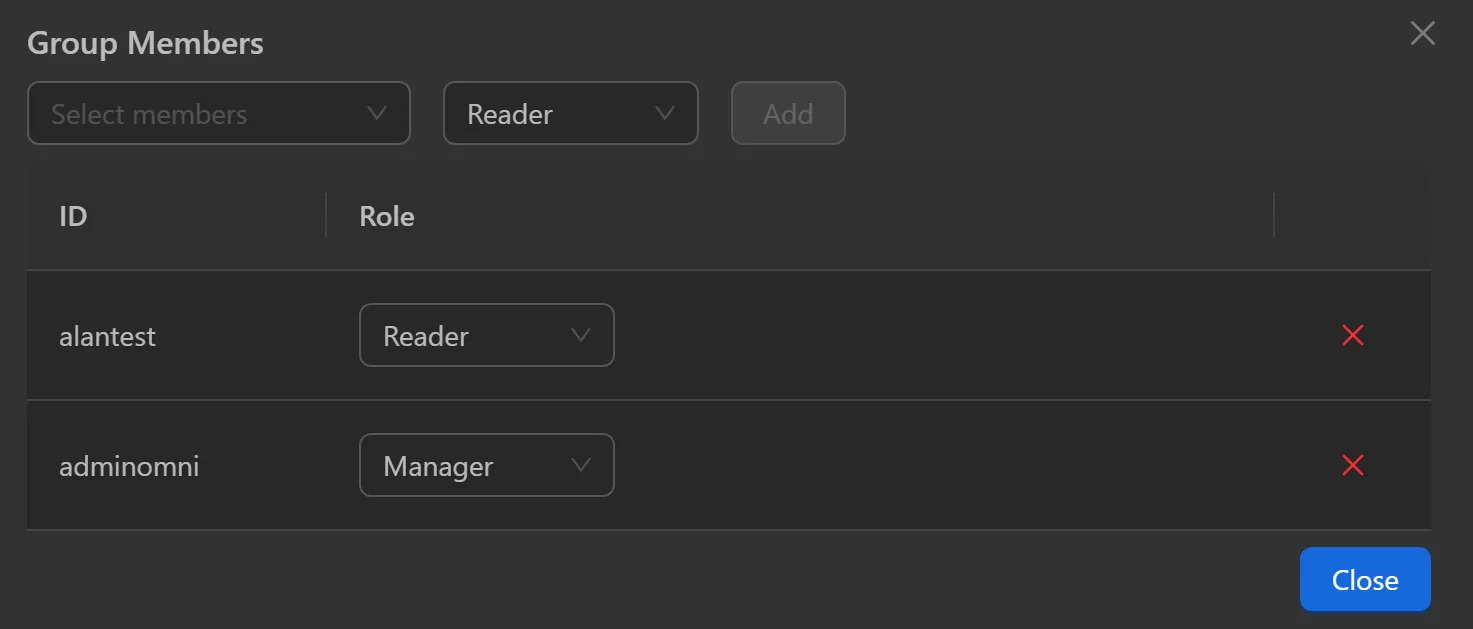Click the chevron on the Select members box

377,113
